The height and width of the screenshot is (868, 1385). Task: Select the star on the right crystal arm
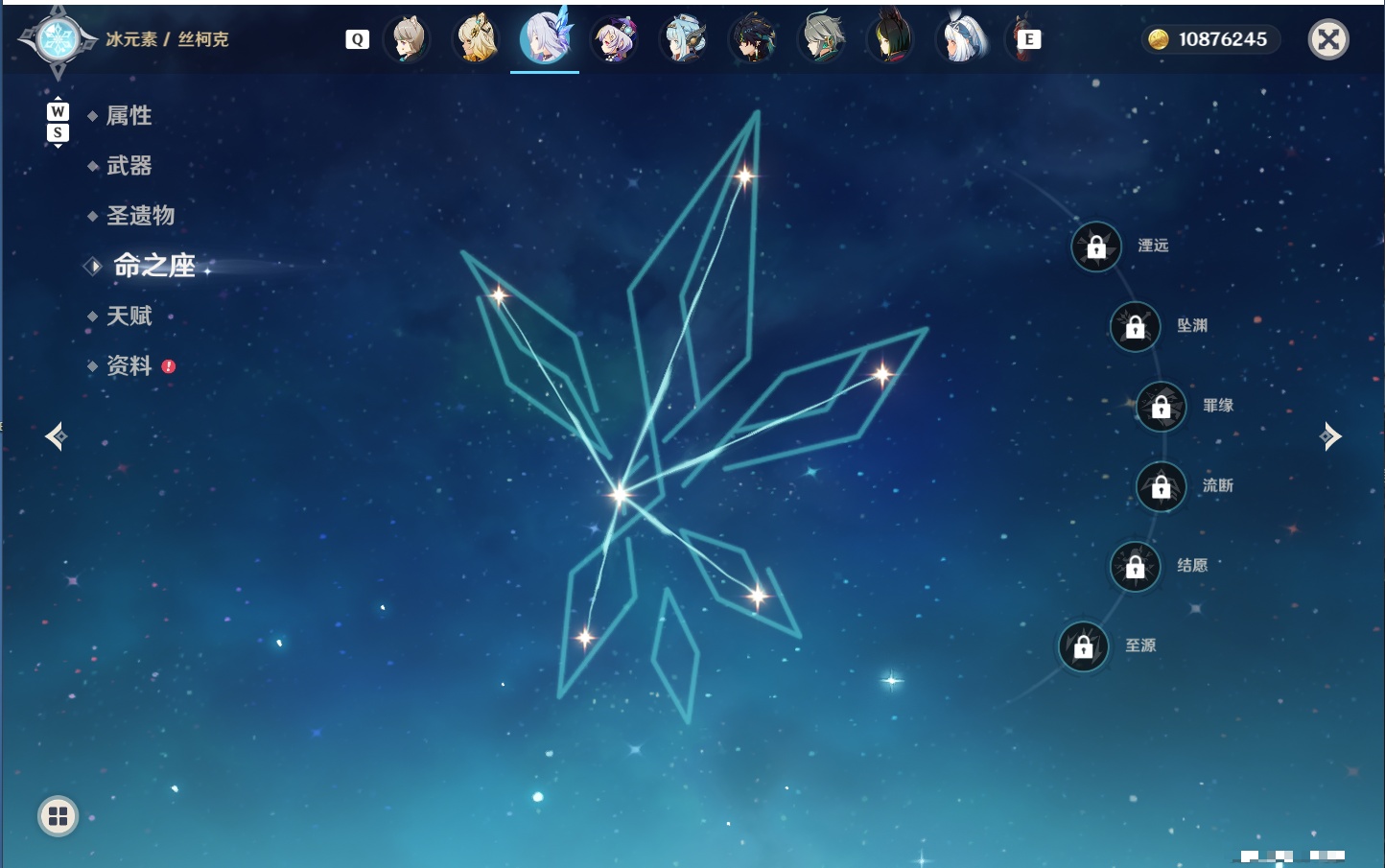(x=881, y=373)
